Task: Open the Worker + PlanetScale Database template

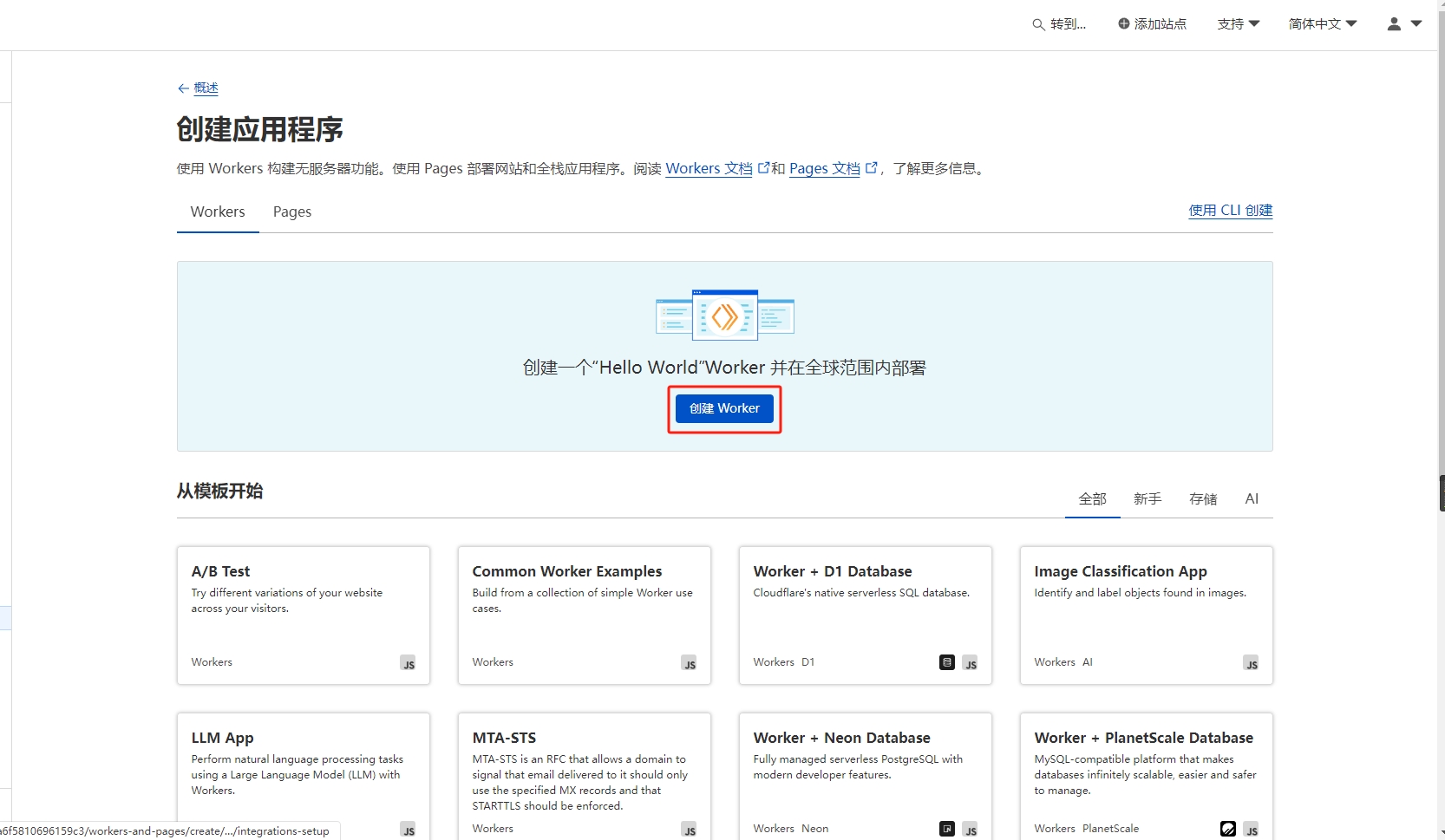Action: coord(1147,776)
